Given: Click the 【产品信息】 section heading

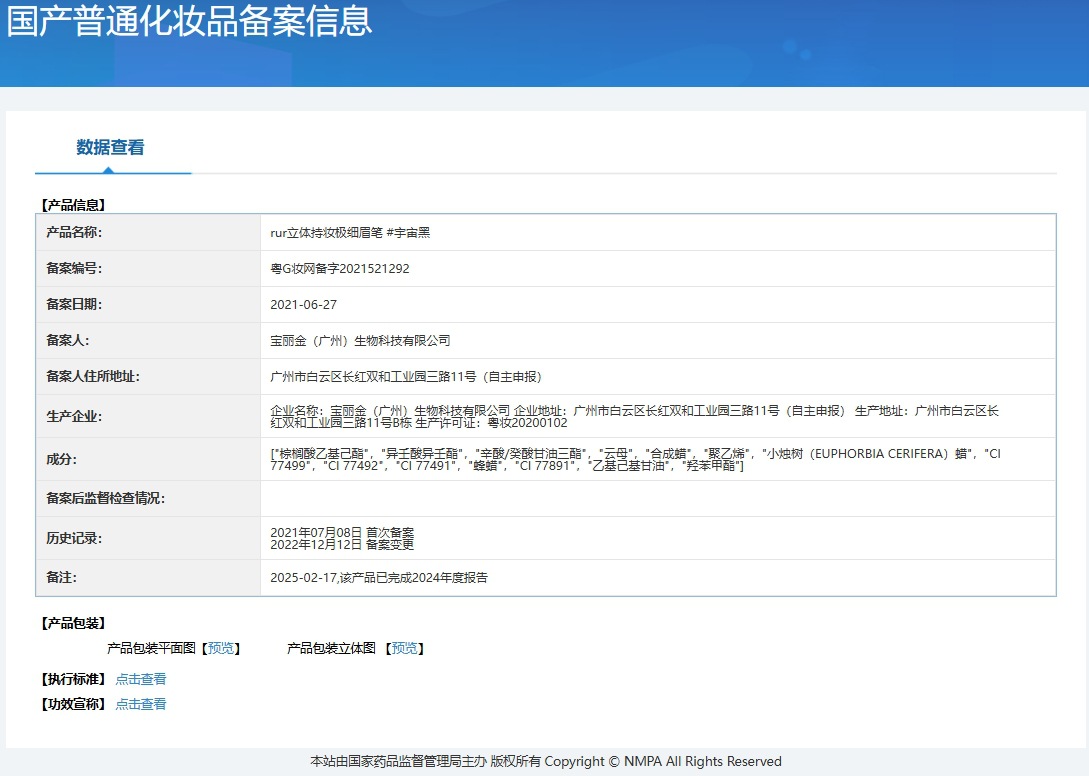Looking at the screenshot, I should (73, 205).
